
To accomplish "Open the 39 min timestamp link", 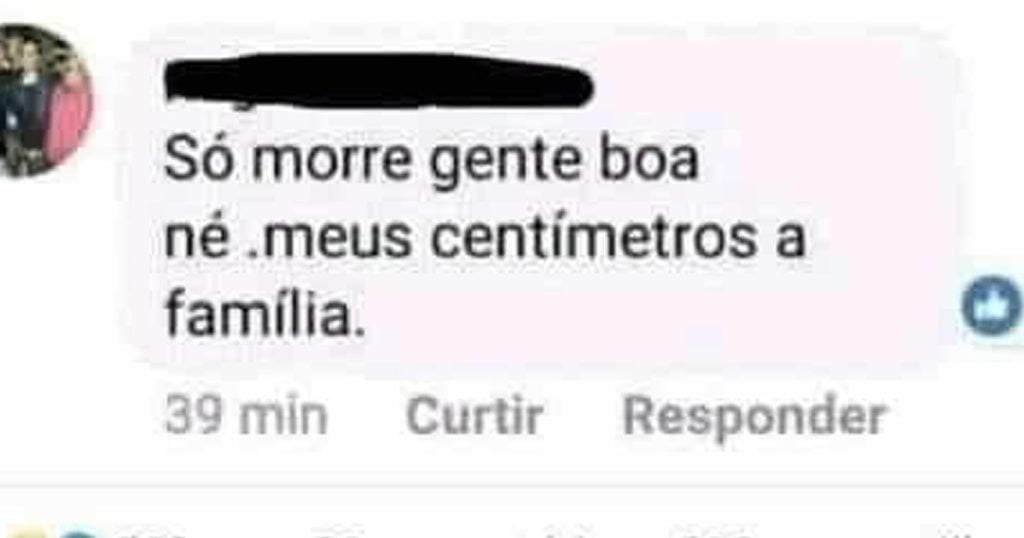I will click(246, 416).
